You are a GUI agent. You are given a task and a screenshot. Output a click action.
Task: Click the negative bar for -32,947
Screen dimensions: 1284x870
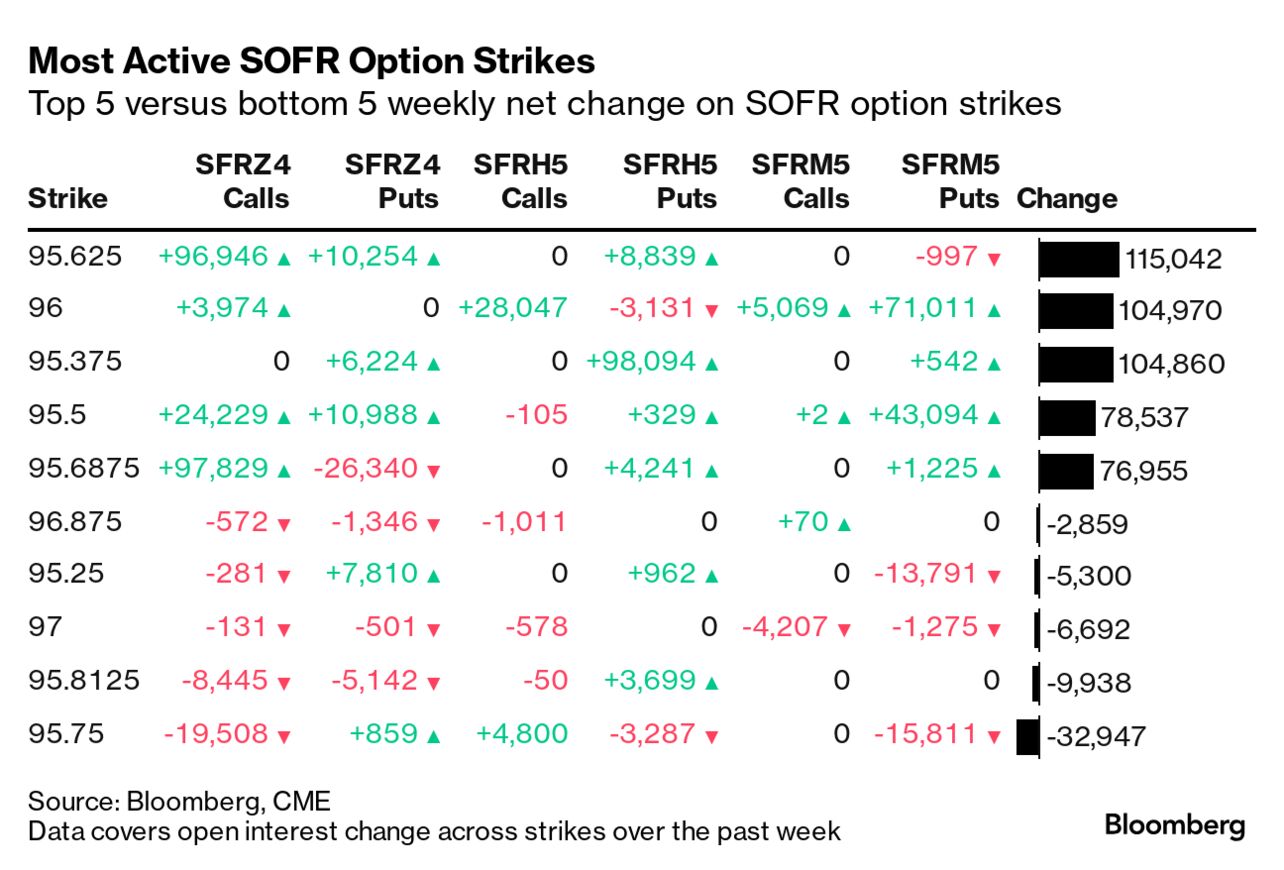coord(1027,737)
